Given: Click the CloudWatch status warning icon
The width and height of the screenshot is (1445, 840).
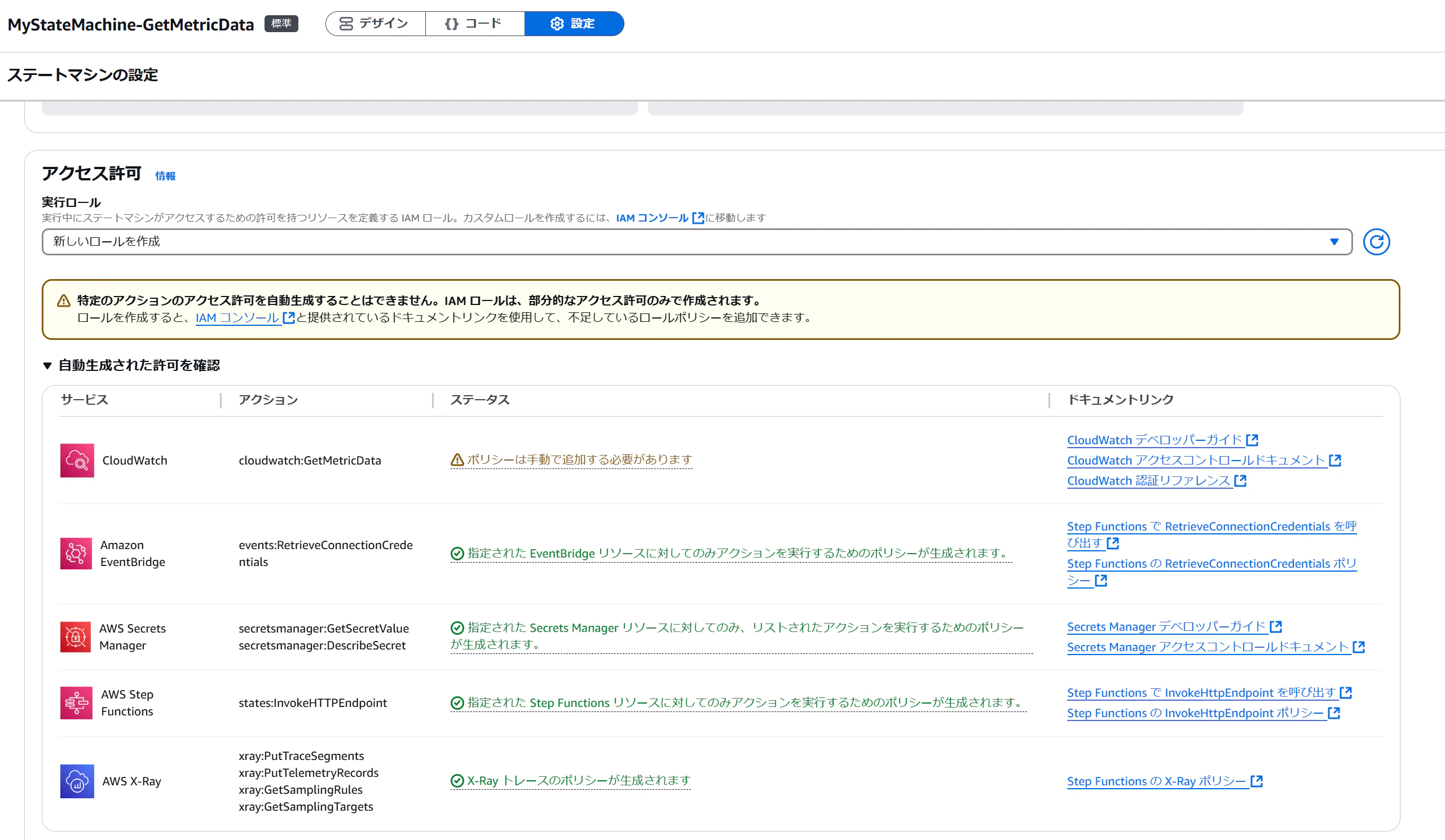Looking at the screenshot, I should pos(457,459).
